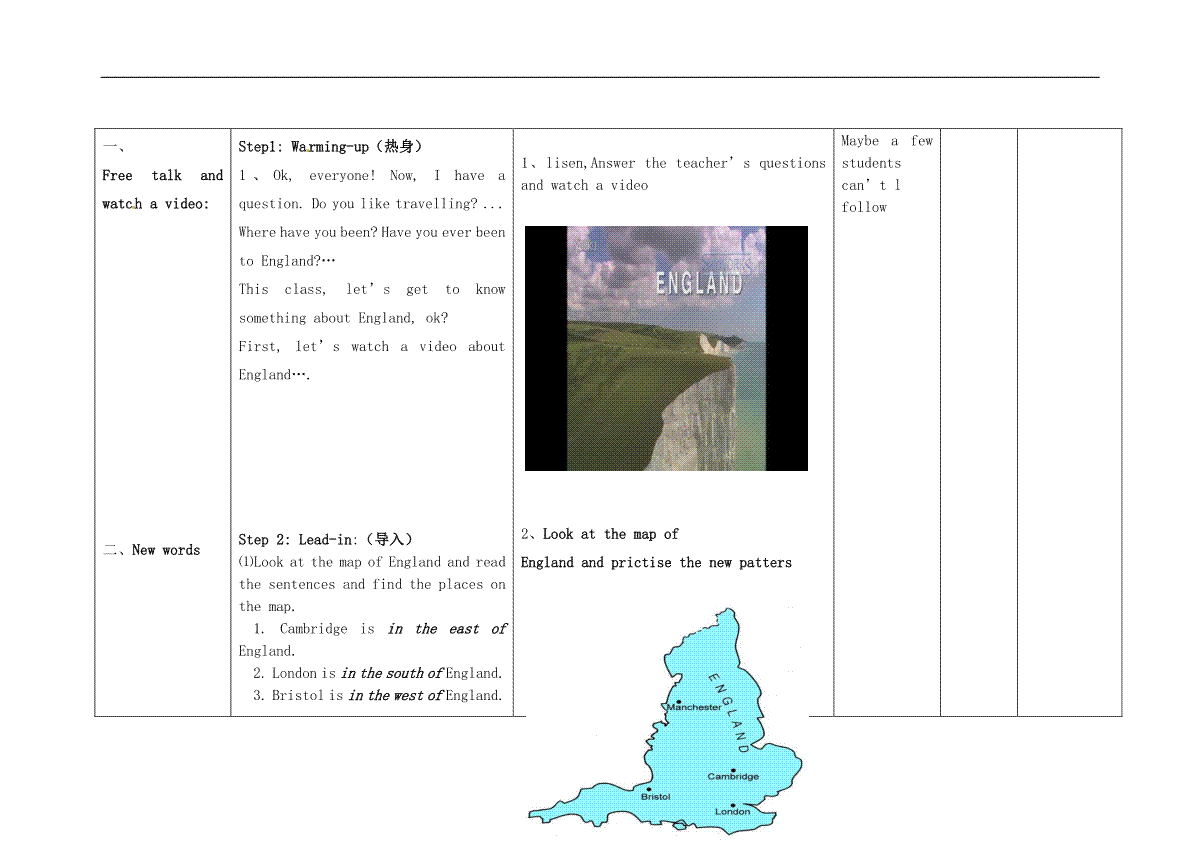Select the heading "Step 2: Lead-in:（导入）"

(326, 539)
